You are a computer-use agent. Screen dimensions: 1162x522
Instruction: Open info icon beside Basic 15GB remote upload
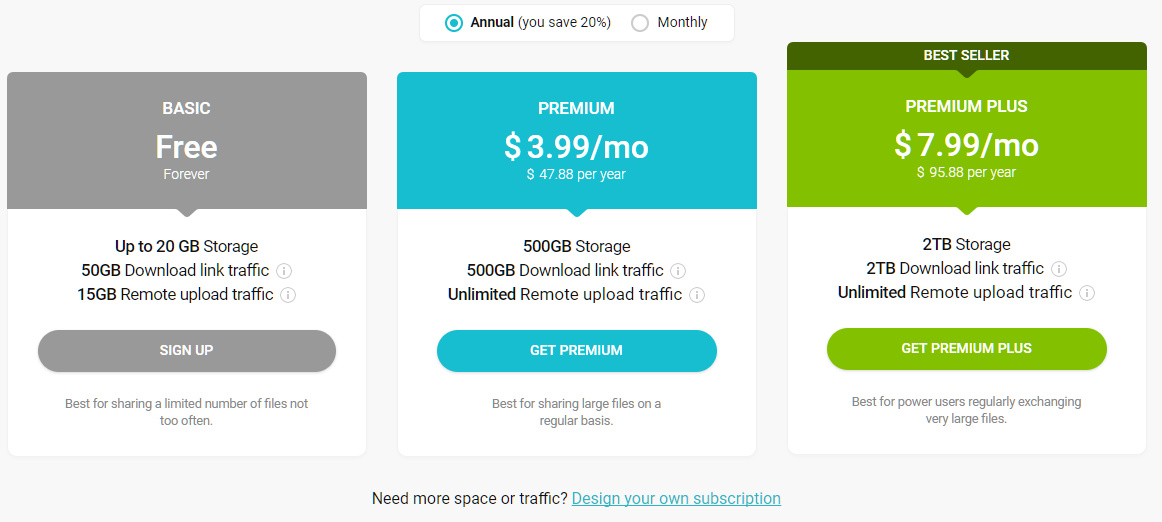pos(288,295)
